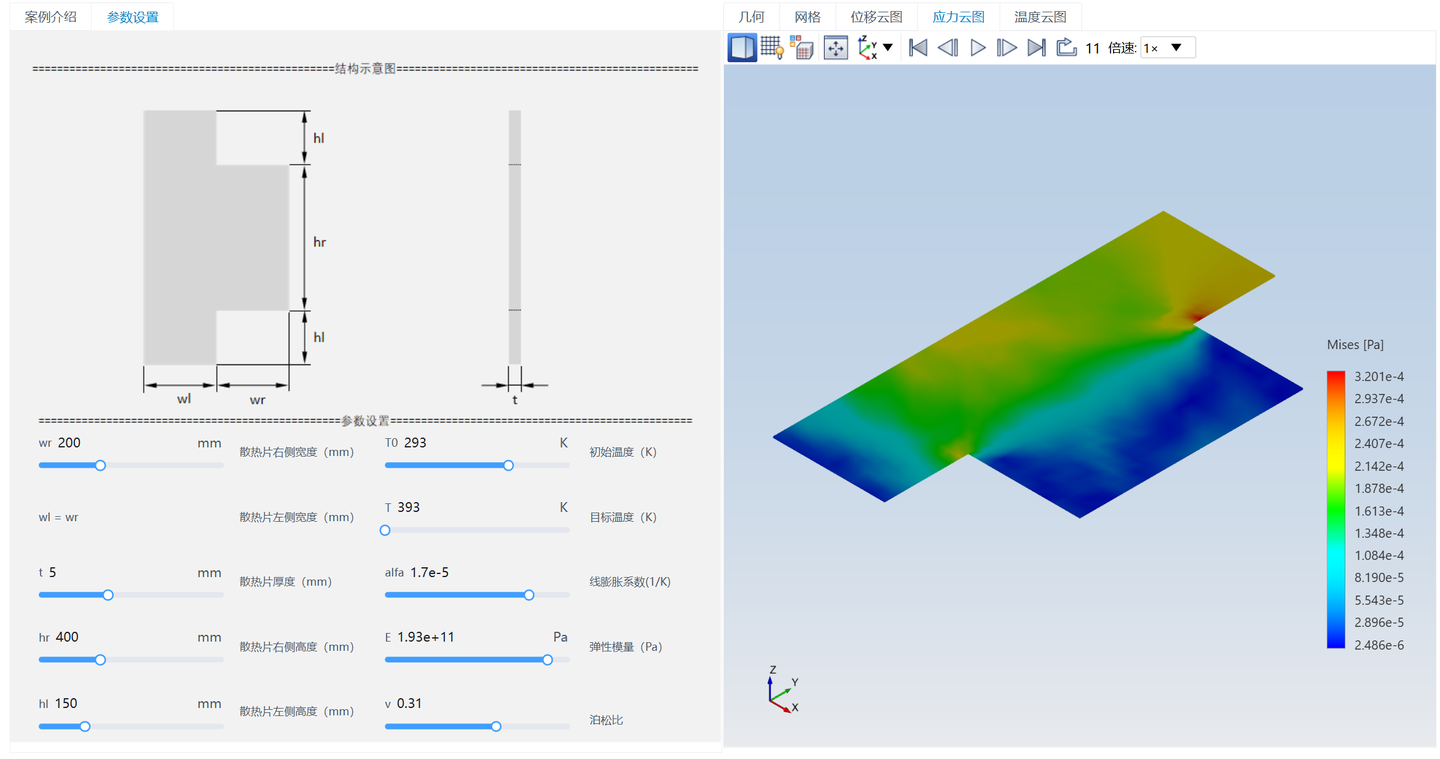Click the 初始温度（K） label
This screenshot has width=1440, height=759.
(x=623, y=452)
